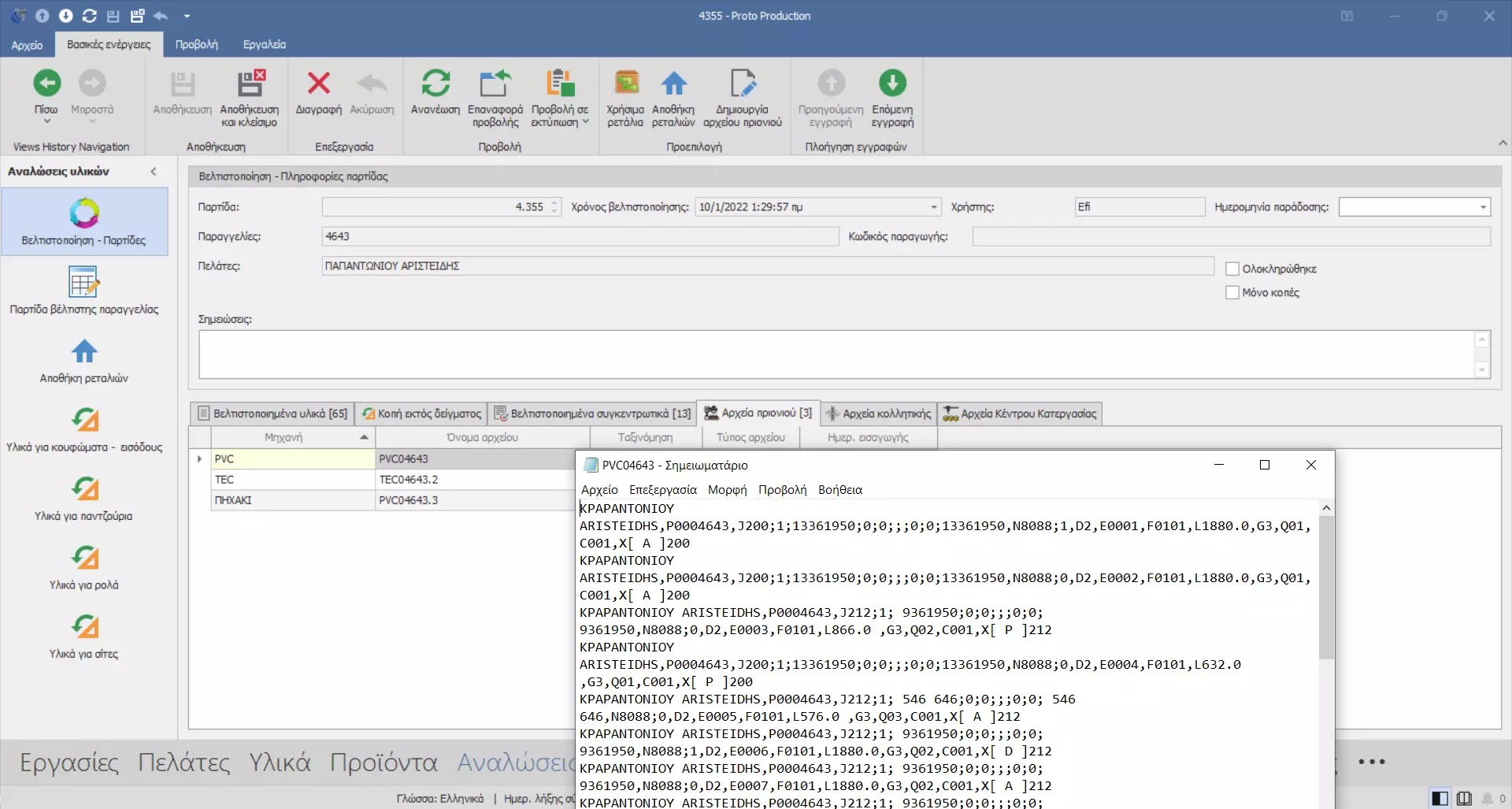Open Ημερομηνία παράδοσης date dropdown
This screenshot has height=809, width=1512.
pyautogui.click(x=1483, y=207)
